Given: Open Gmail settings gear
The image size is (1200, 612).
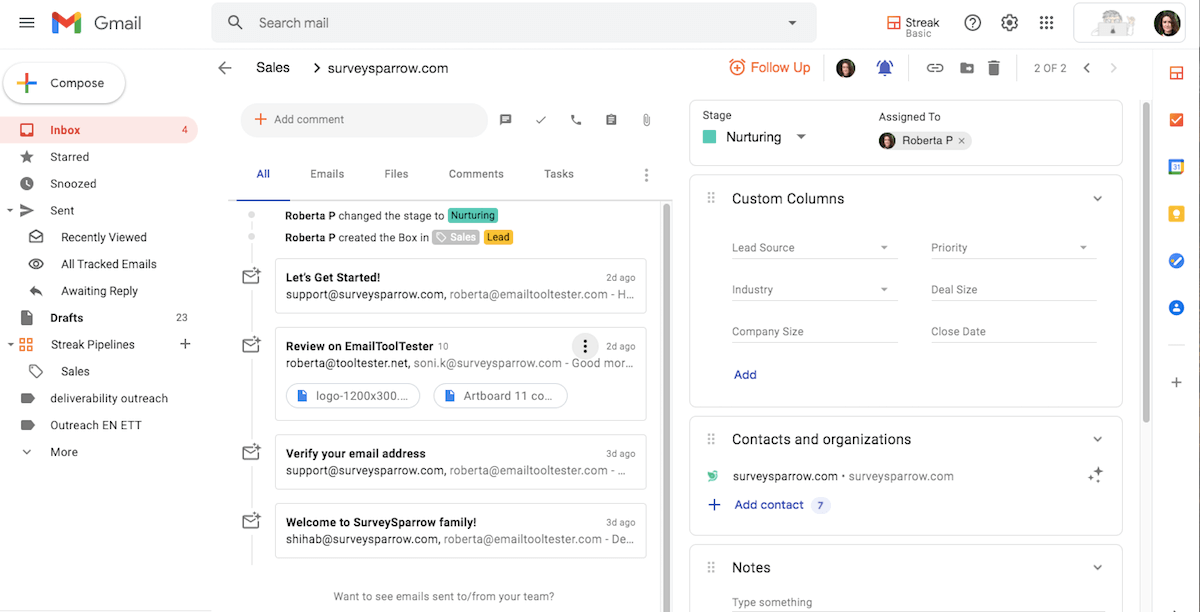Looking at the screenshot, I should (1009, 23).
